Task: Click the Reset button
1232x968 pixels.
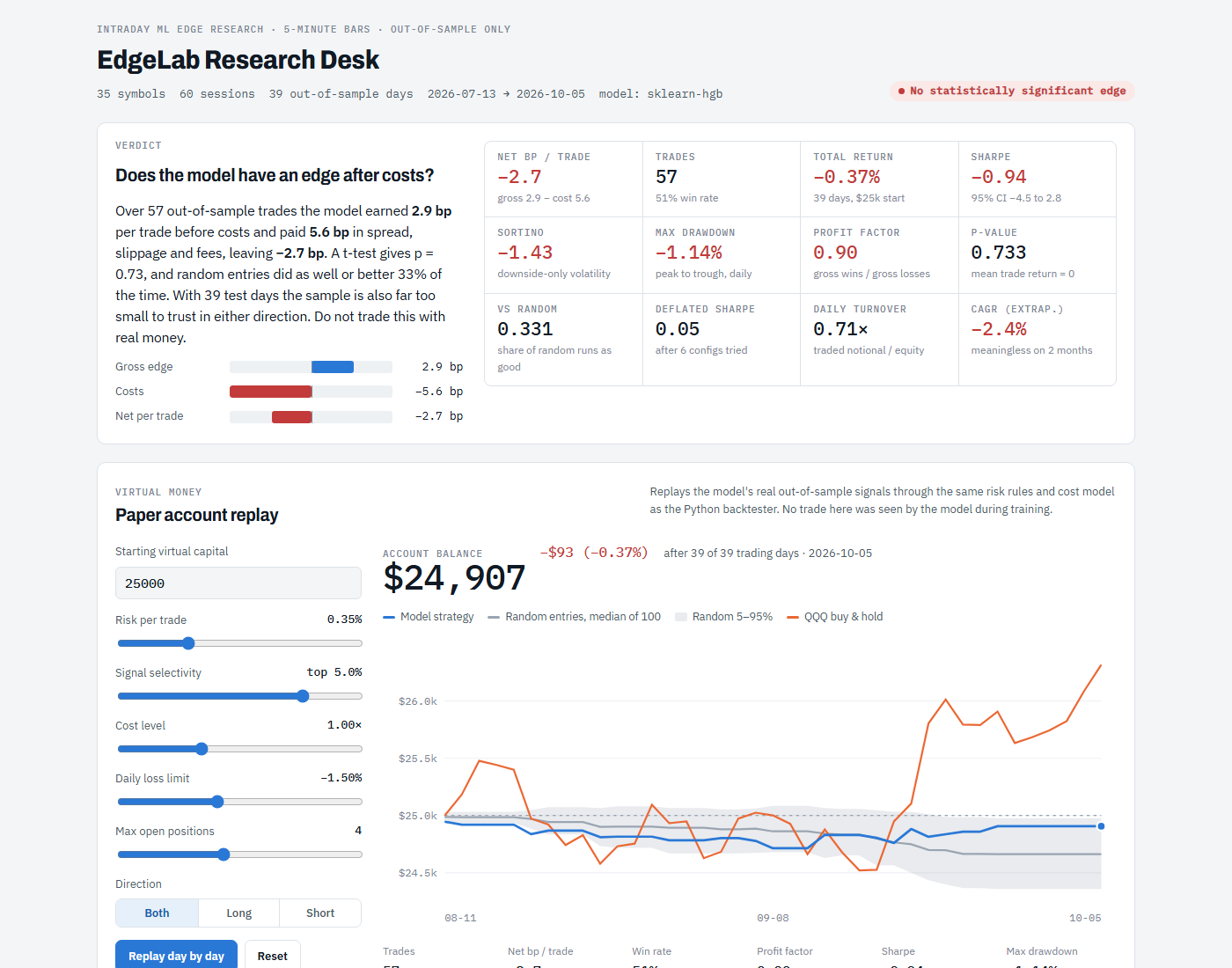Action: point(273,956)
